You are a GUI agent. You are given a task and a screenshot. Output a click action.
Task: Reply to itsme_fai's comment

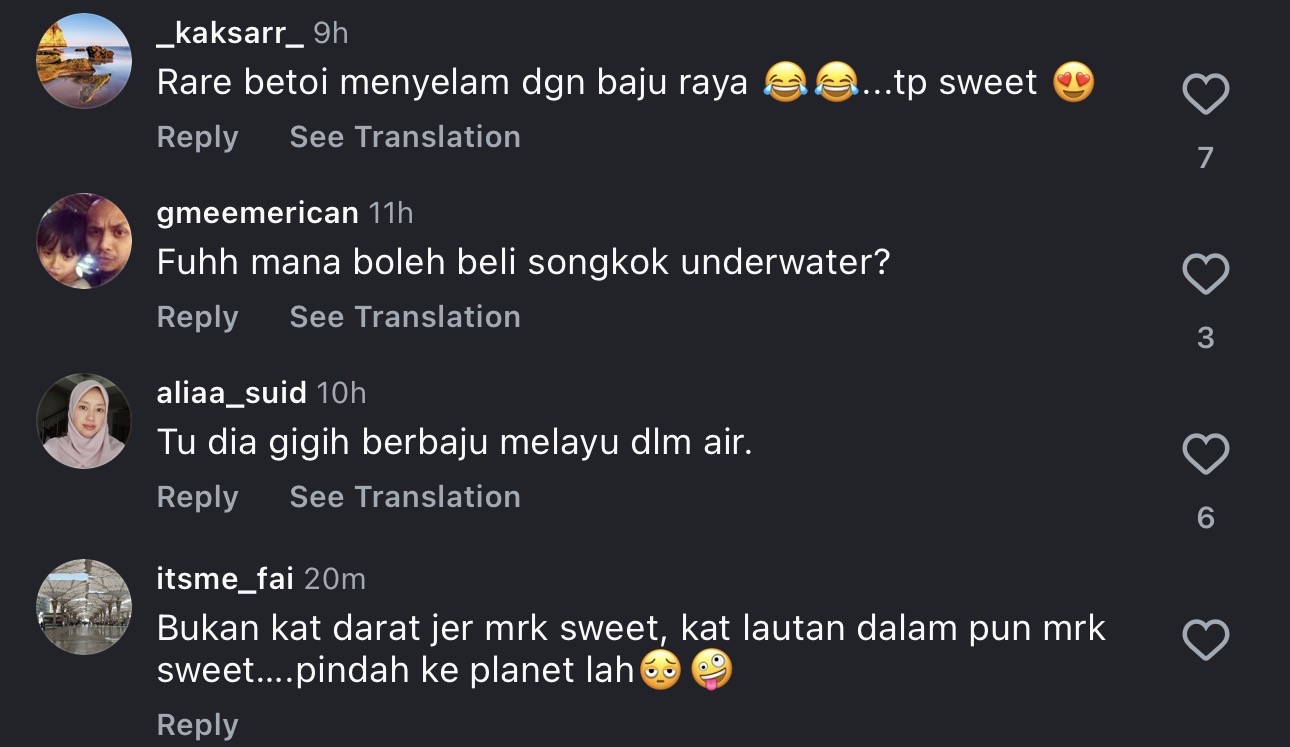point(197,725)
